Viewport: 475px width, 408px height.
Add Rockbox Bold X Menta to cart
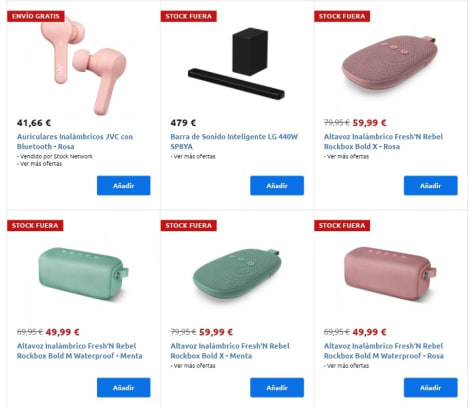[x=277, y=388]
